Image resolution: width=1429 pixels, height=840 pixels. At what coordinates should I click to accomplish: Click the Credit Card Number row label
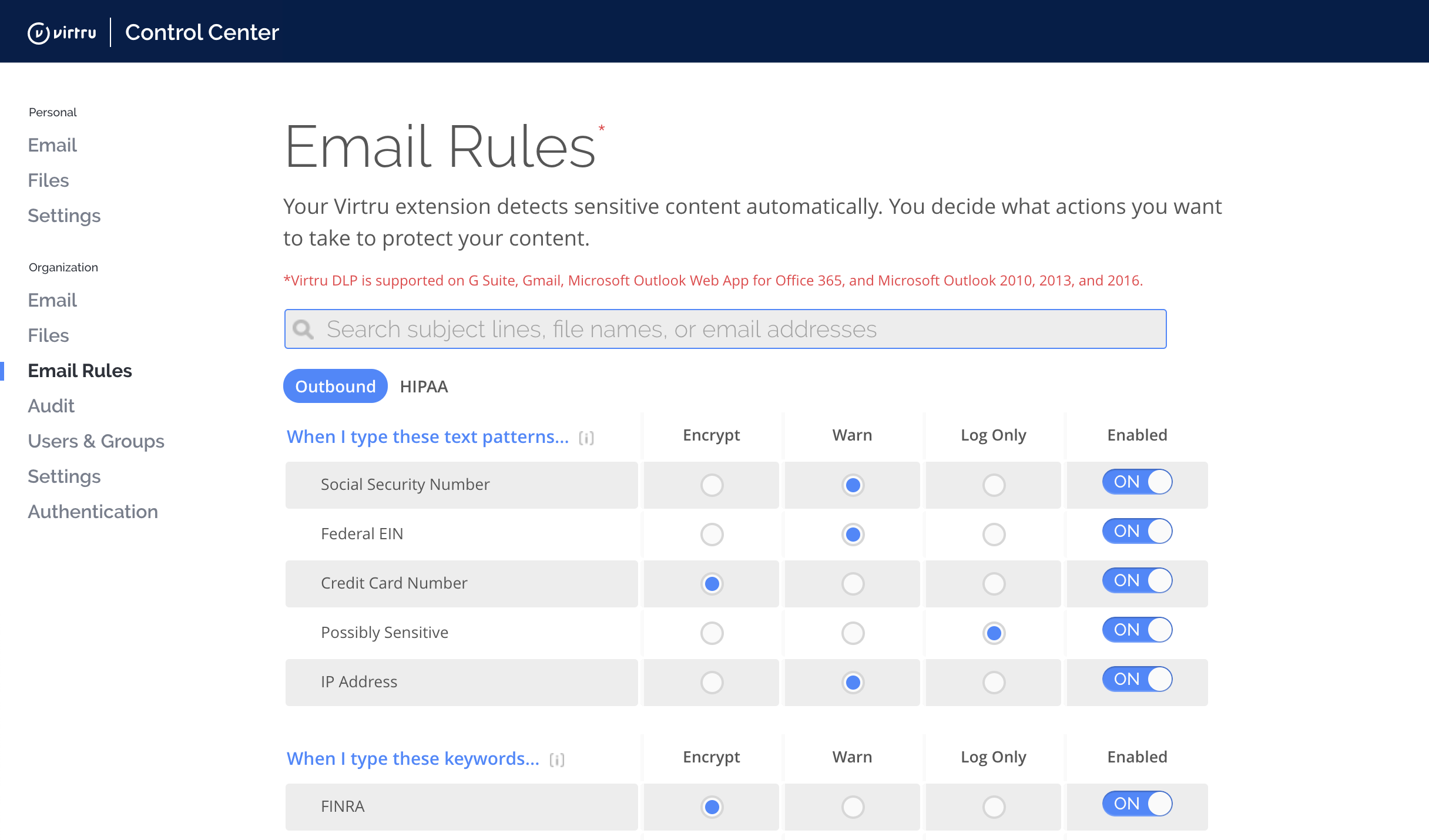coord(394,583)
